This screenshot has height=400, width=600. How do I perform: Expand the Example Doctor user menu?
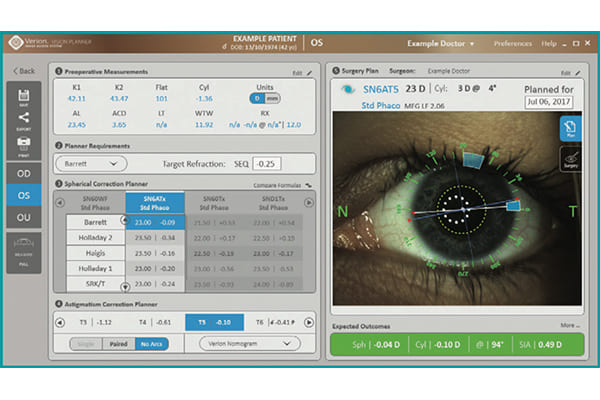coord(441,44)
